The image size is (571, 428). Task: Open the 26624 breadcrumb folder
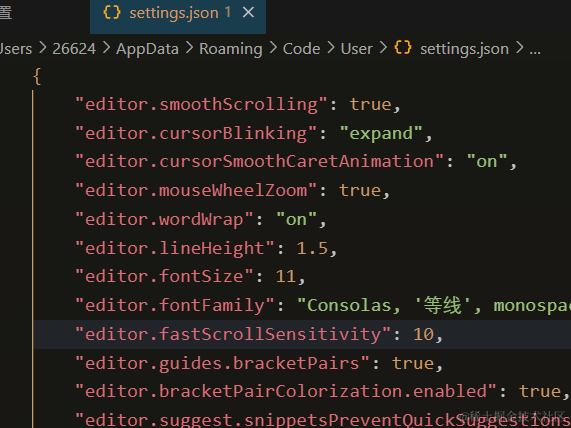pos(74,49)
